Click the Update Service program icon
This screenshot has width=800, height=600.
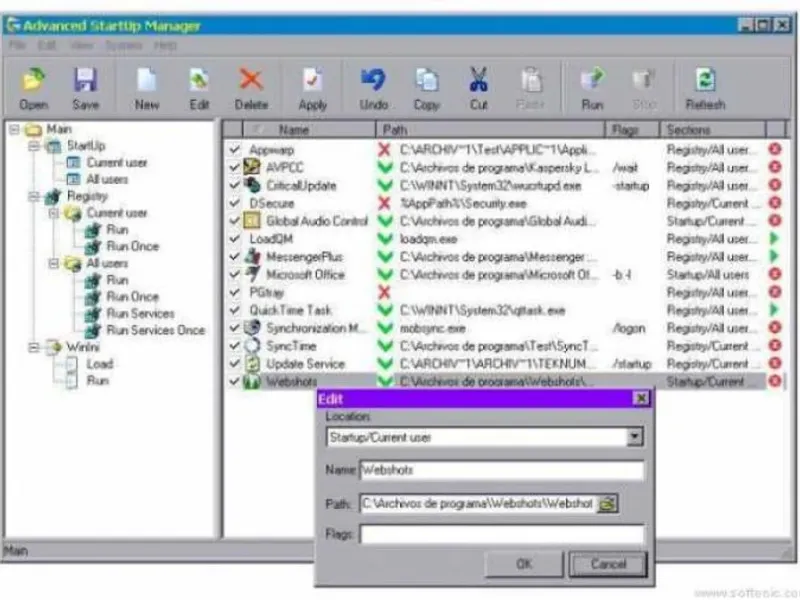pos(252,363)
